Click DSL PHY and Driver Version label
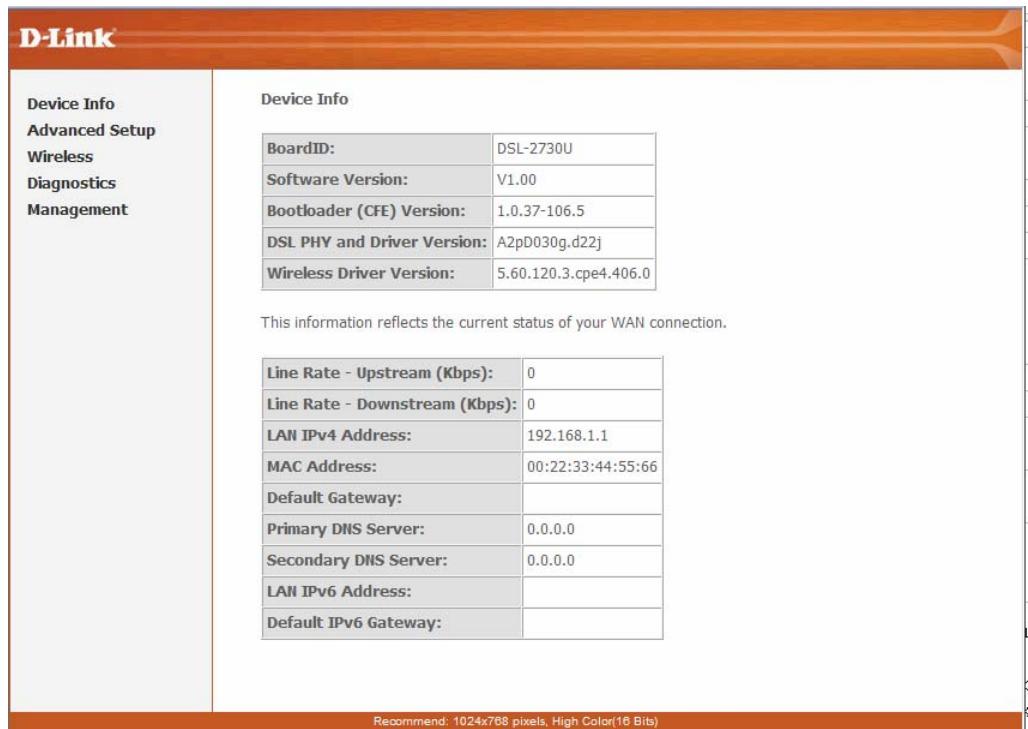Viewport: 1028px width, 729px height. (x=377, y=242)
